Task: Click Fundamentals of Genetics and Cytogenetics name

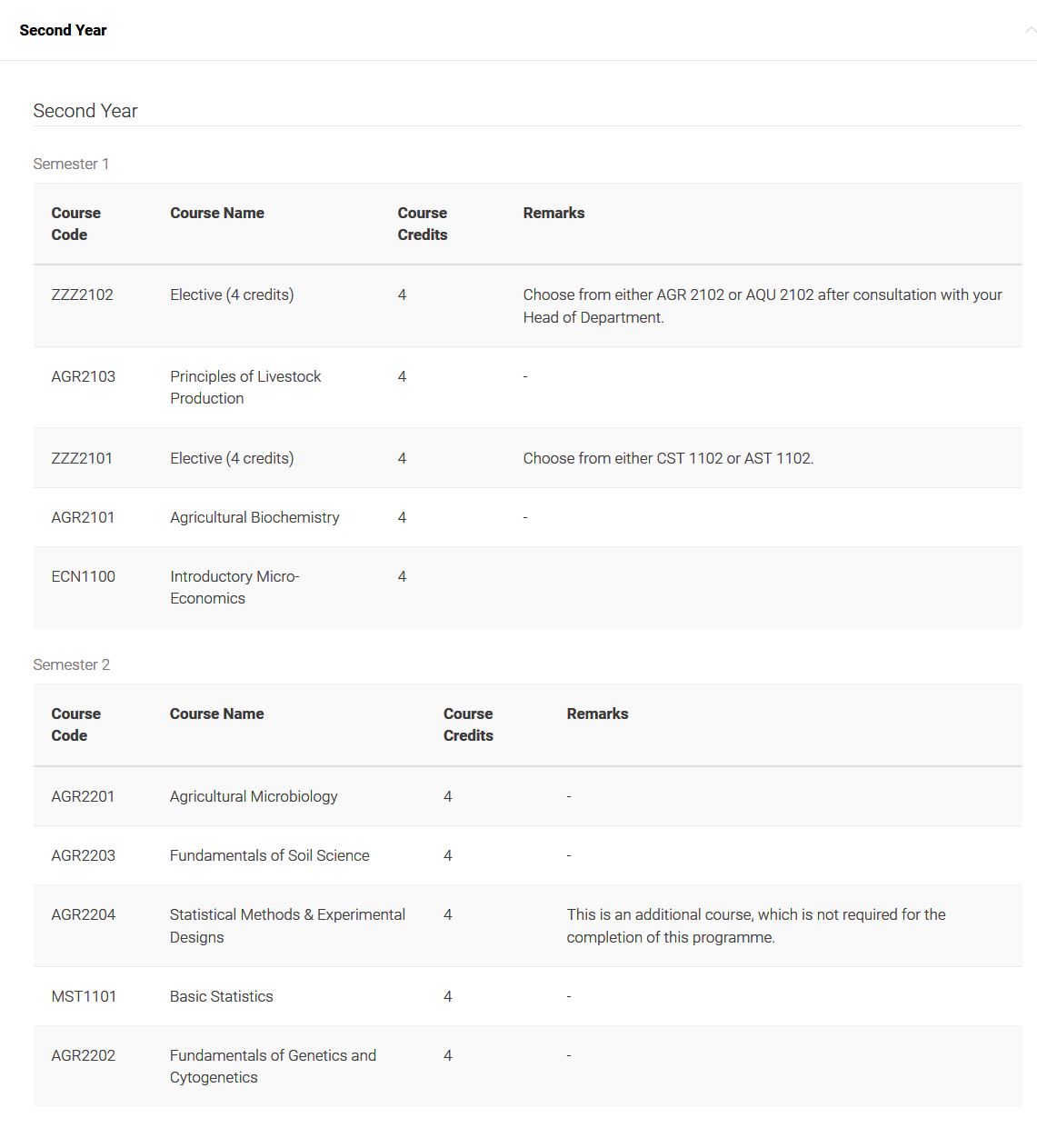Action: (273, 1066)
